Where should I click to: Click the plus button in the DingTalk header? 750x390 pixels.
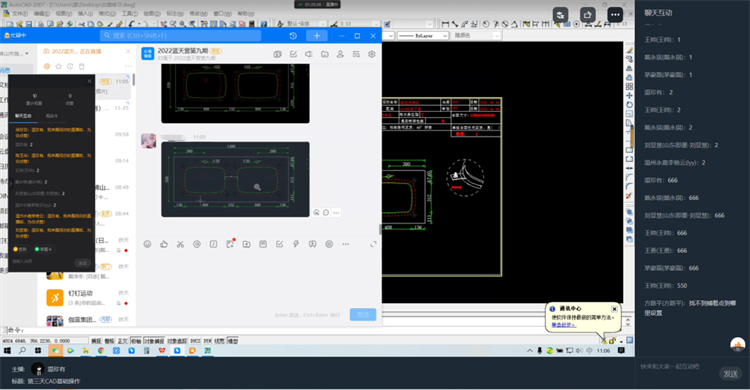317,35
